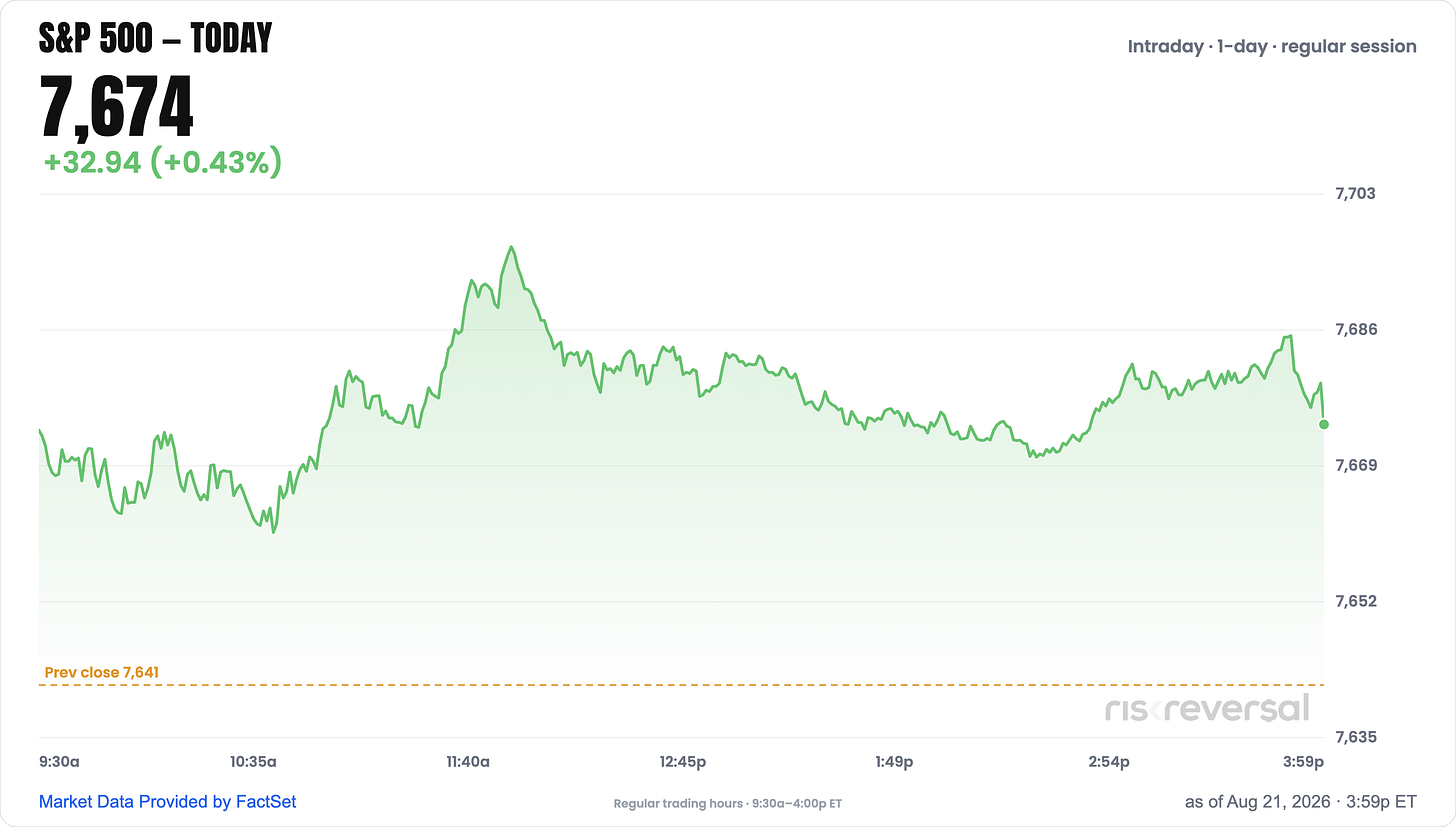Click the 7,652 y-axis label
This screenshot has width=1456, height=827.
1355,601
